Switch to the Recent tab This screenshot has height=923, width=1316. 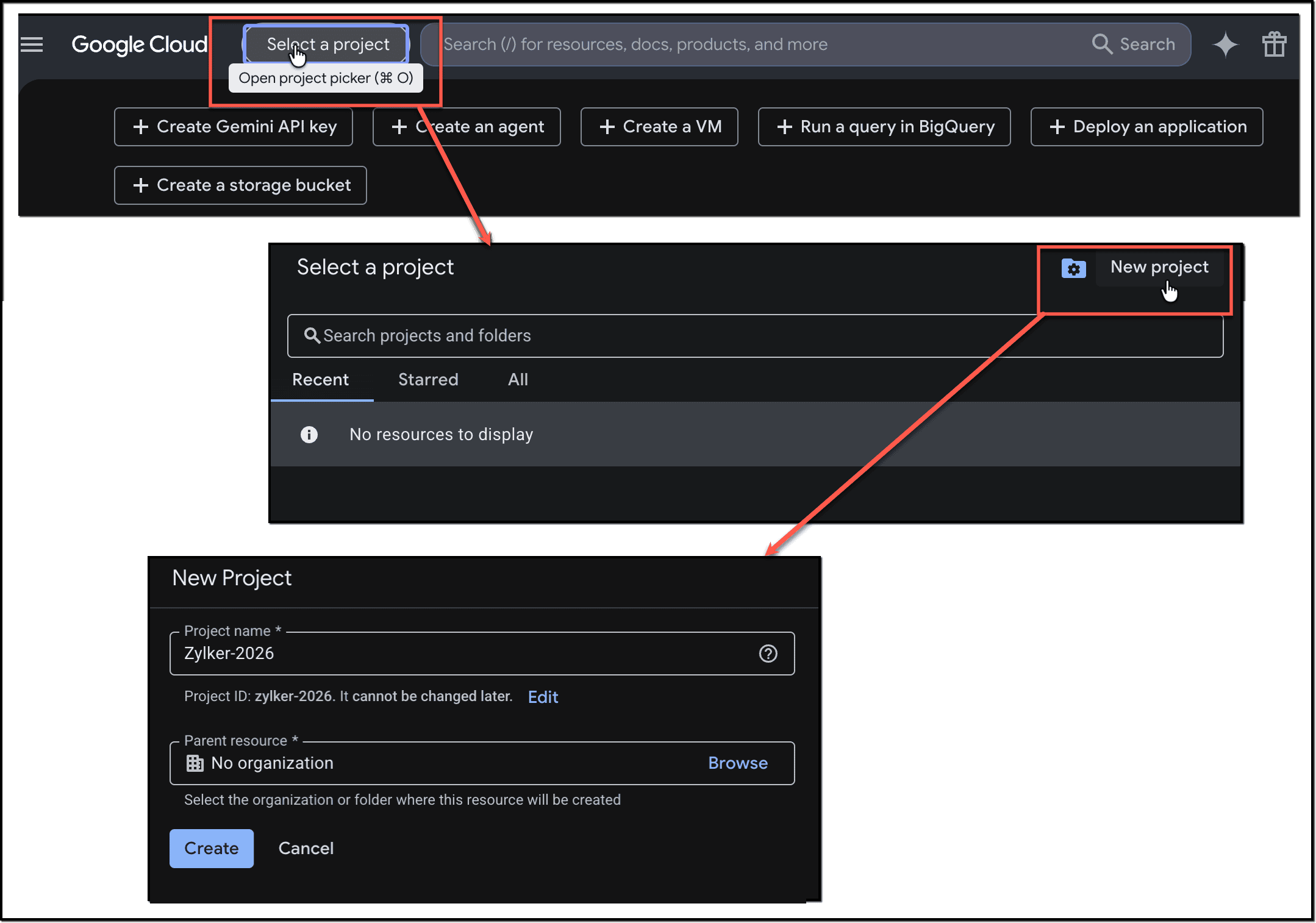(x=321, y=380)
